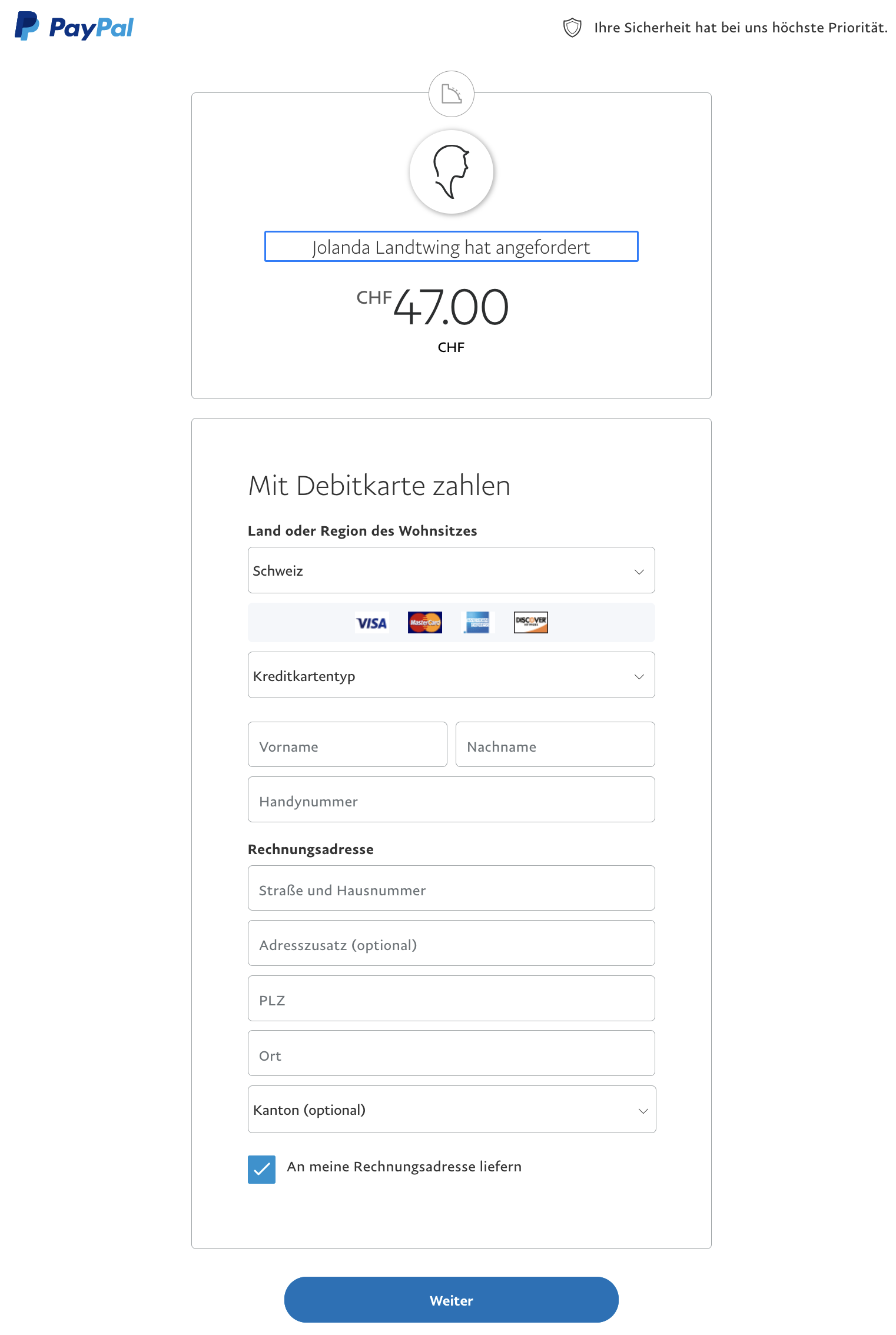This screenshot has width=896, height=1335.
Task: Click the security shield icon
Action: click(572, 28)
